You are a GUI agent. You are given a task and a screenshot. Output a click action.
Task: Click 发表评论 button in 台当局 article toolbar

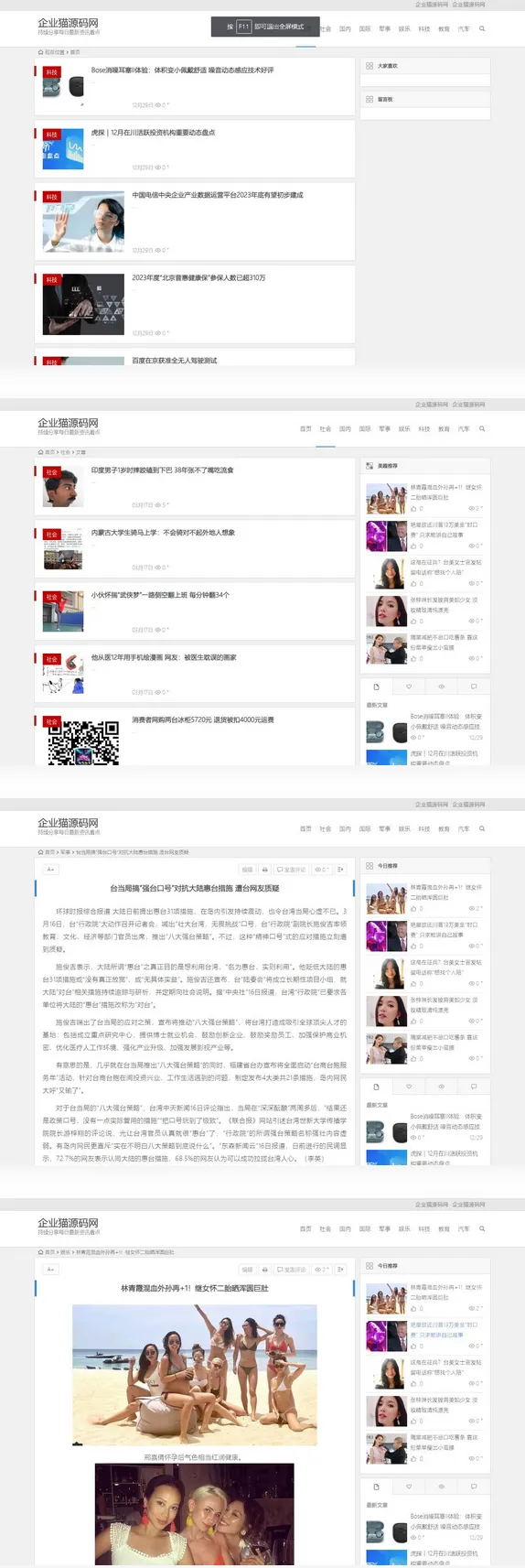click(x=292, y=870)
